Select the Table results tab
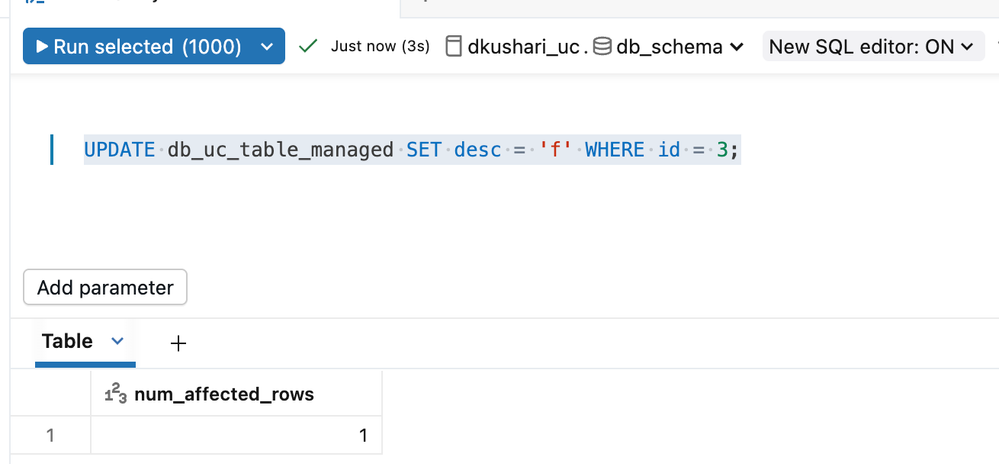Screen dimensions: 999x464 click(67, 341)
